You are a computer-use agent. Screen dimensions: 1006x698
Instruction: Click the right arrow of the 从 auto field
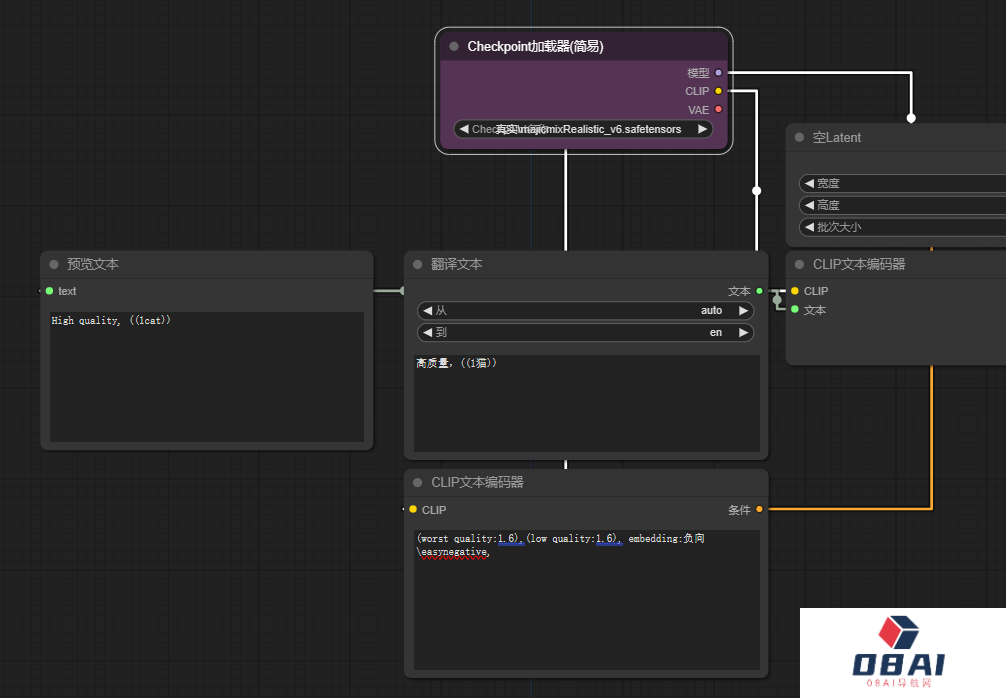(x=744, y=311)
